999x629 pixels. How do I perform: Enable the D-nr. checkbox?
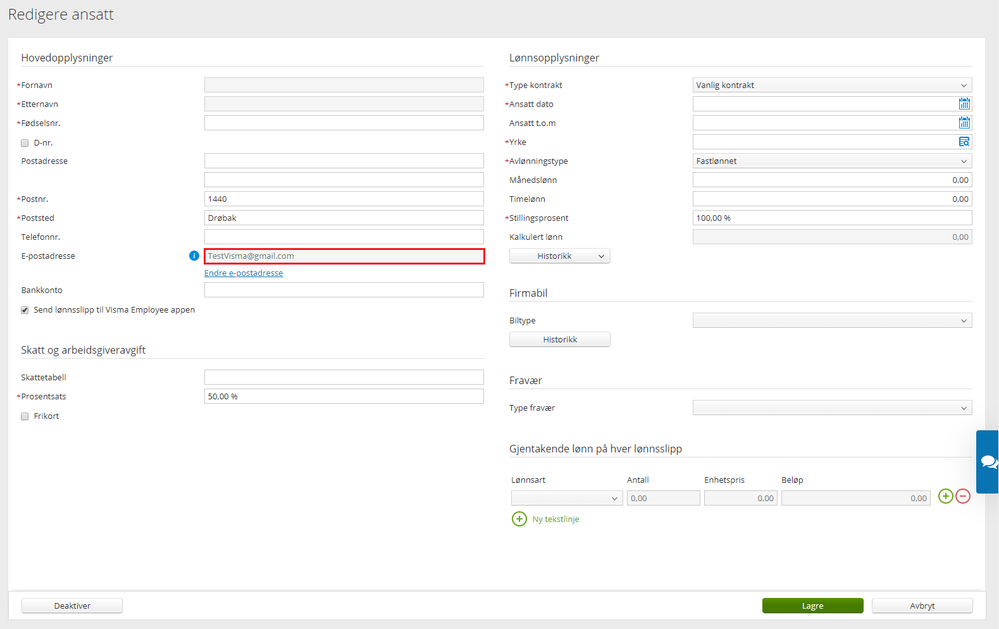pos(25,143)
